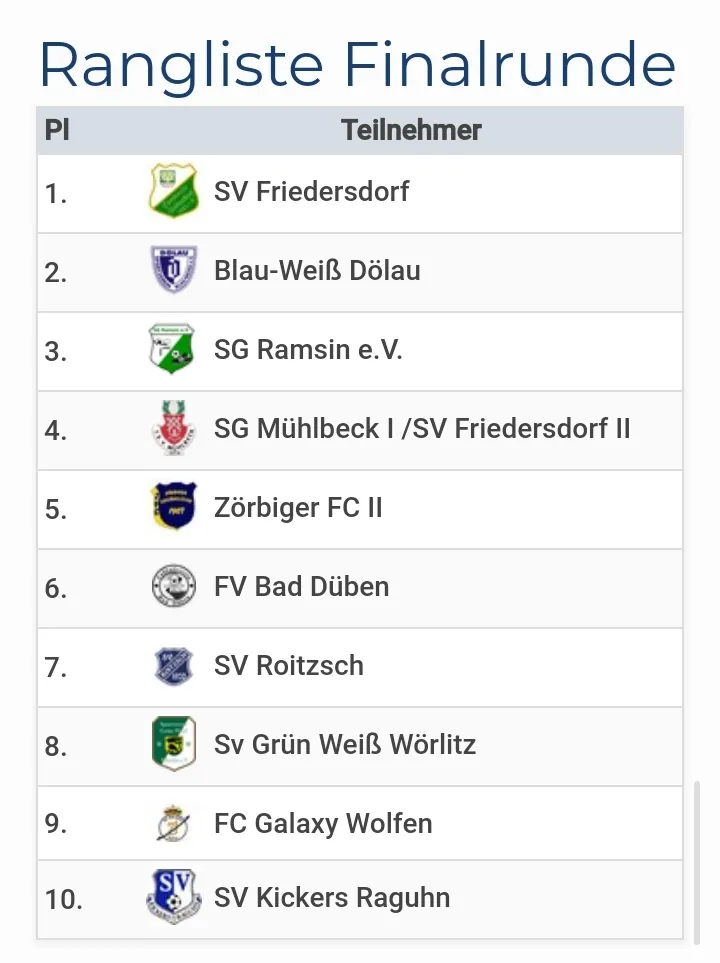
Task: Click the SV Friedersdorf club crest
Action: [173, 191]
